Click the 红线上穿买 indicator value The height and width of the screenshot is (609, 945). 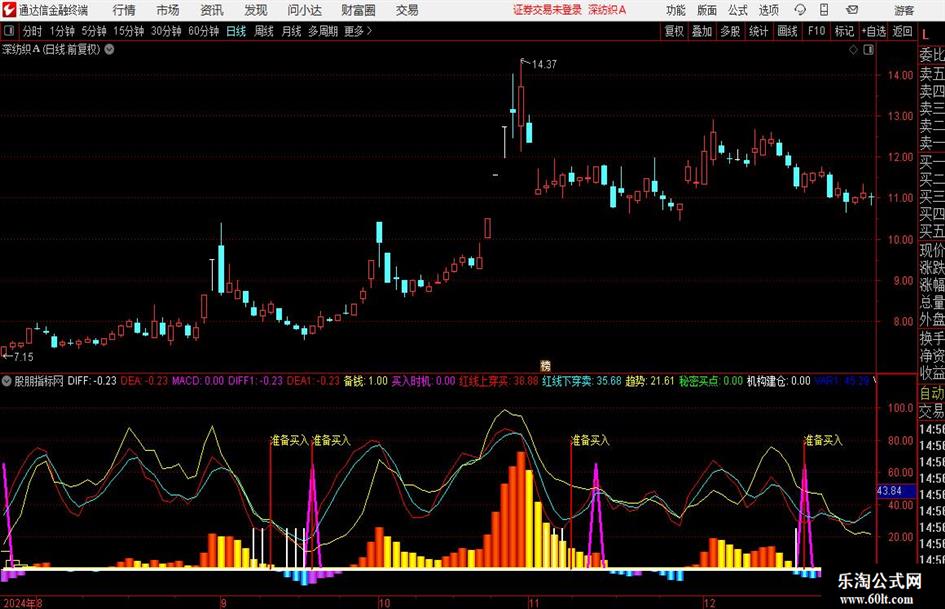tap(499, 380)
